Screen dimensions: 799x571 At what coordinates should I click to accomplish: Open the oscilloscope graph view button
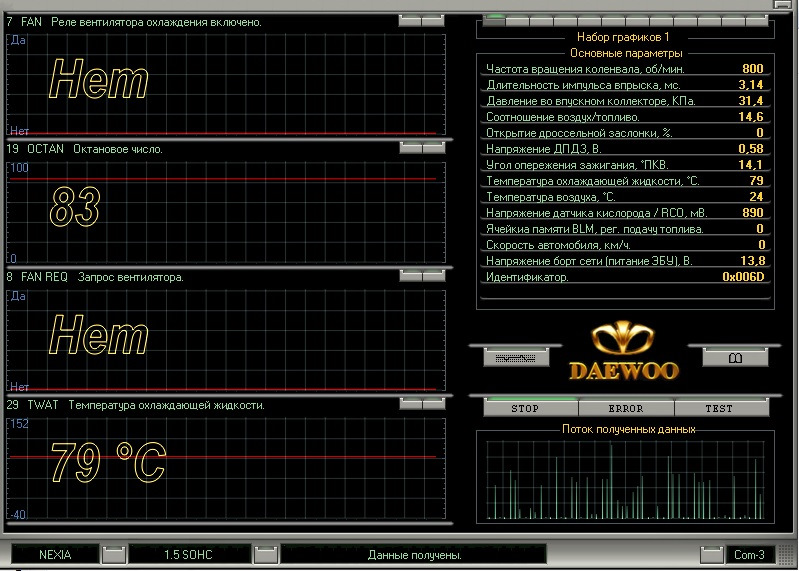[x=516, y=358]
